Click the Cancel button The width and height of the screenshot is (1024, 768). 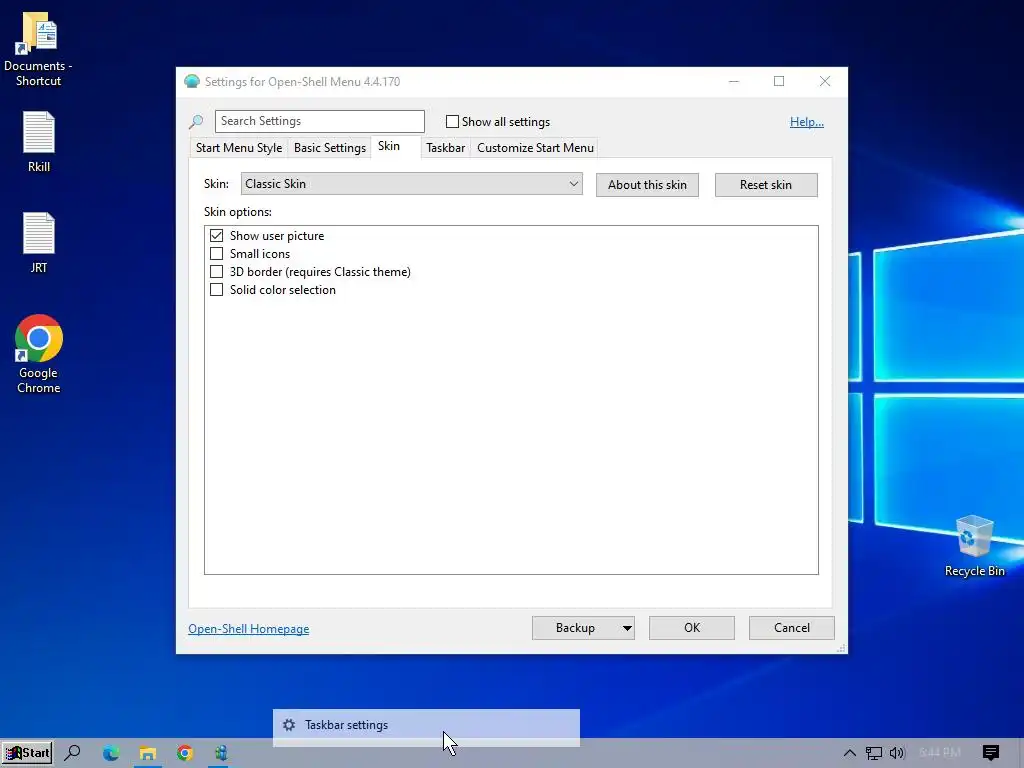pos(792,628)
